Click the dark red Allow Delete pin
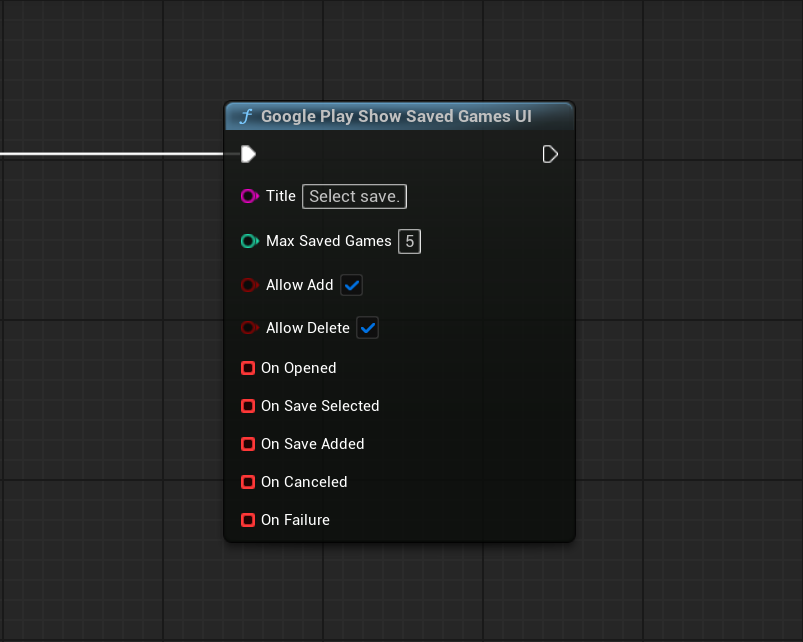This screenshot has height=642, width=803. [249, 328]
